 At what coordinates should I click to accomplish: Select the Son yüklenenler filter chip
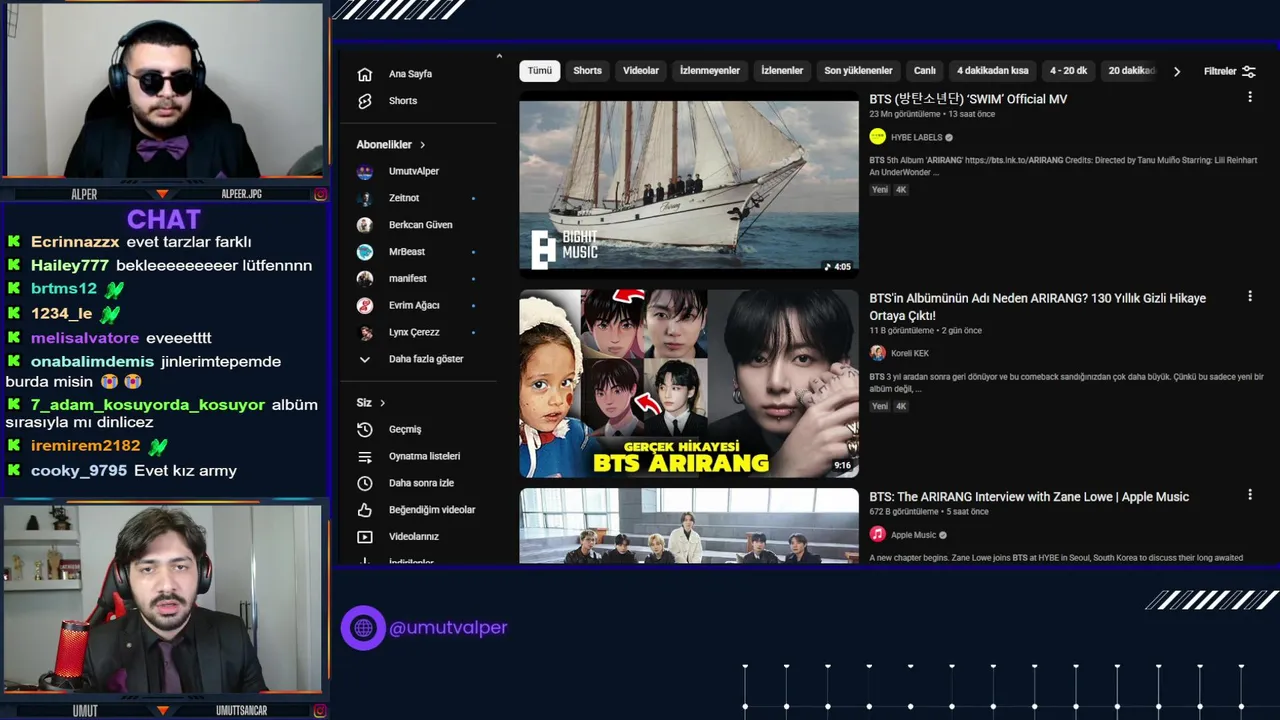tap(858, 71)
